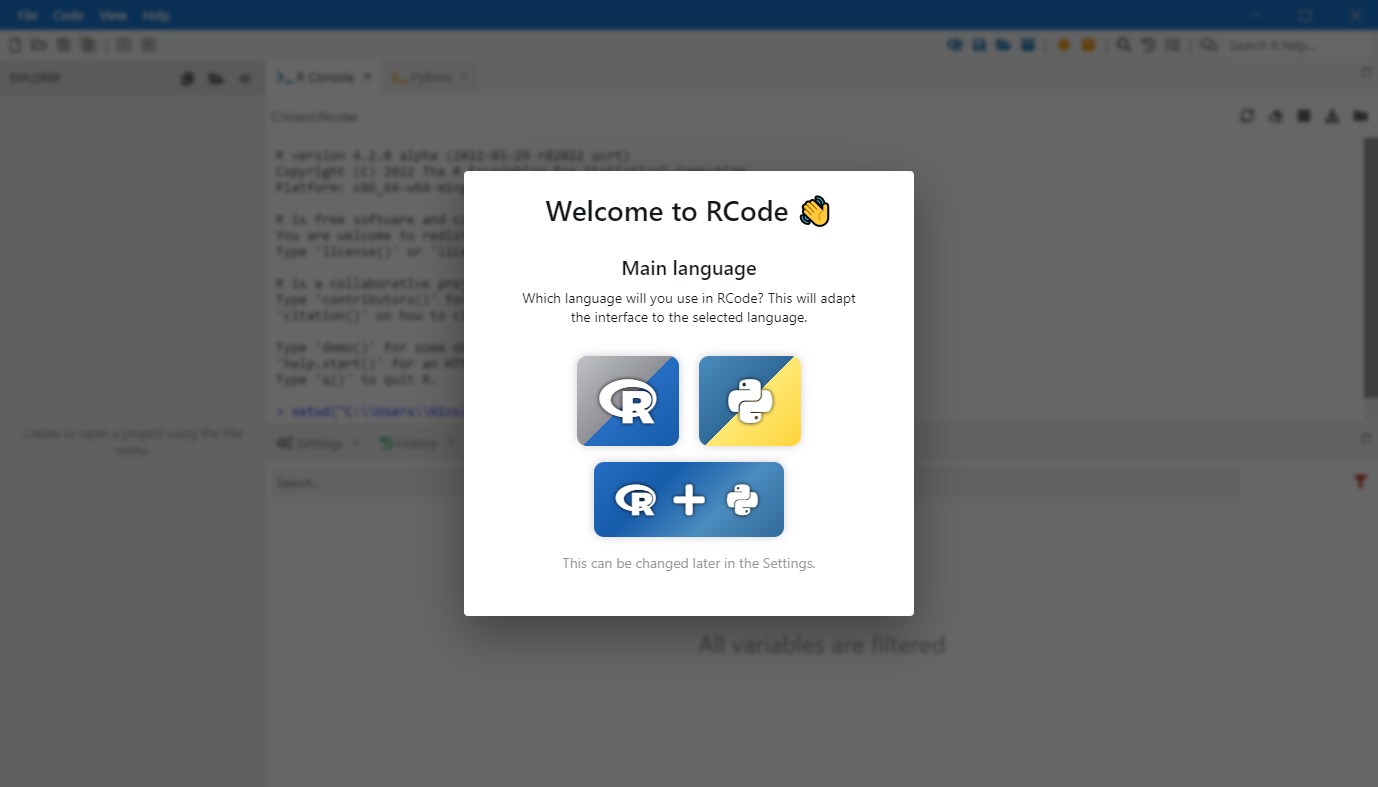Image resolution: width=1378 pixels, height=787 pixels.
Task: Click the copy icon in Explorer header
Action: click(x=187, y=79)
